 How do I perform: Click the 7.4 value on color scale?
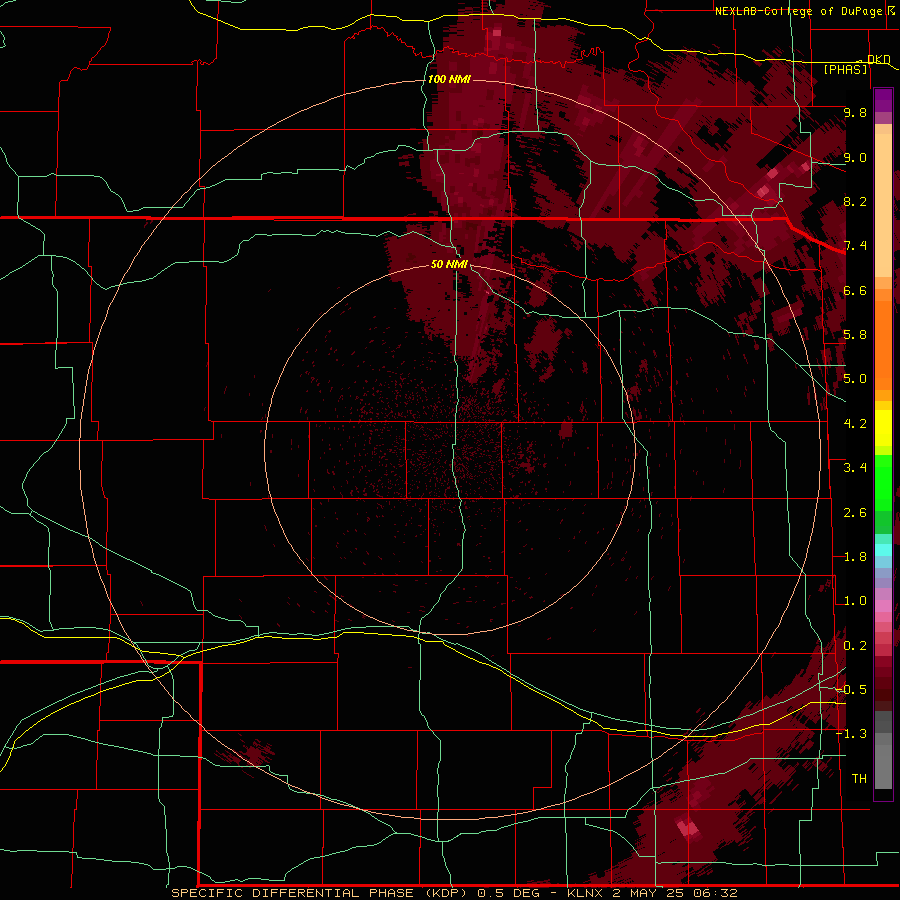(x=855, y=246)
